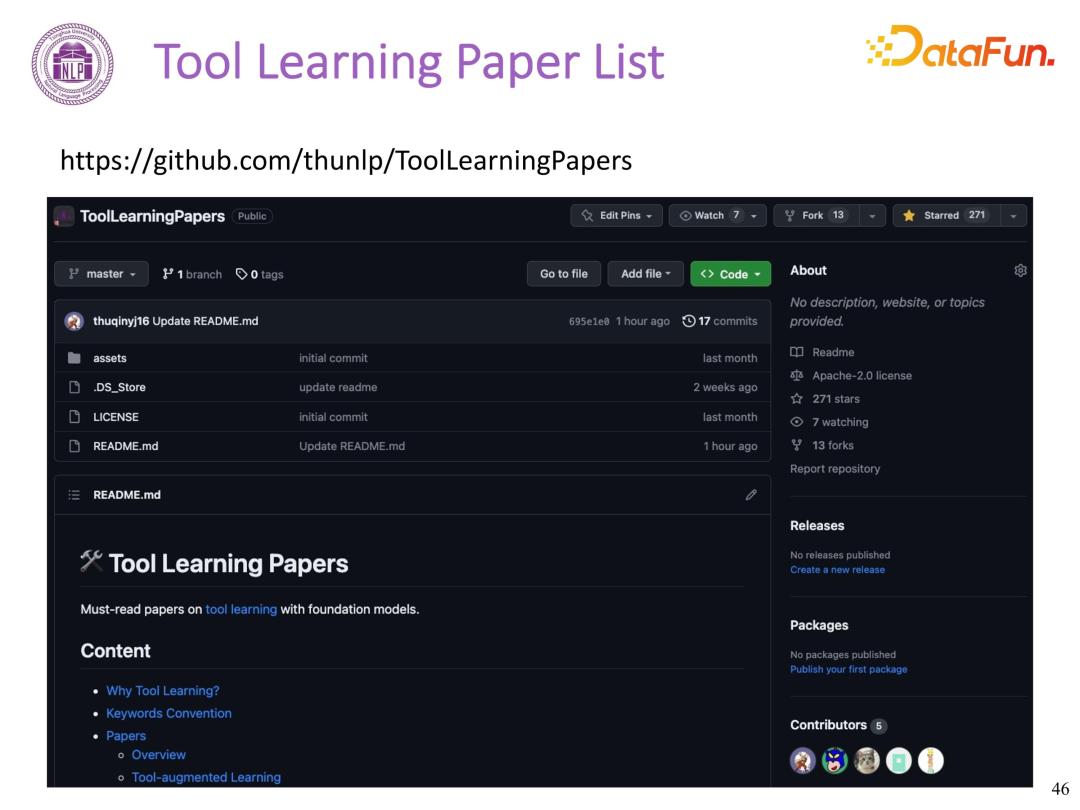Open the README table of contents icon
This screenshot has height=810, width=1080.
[74, 495]
